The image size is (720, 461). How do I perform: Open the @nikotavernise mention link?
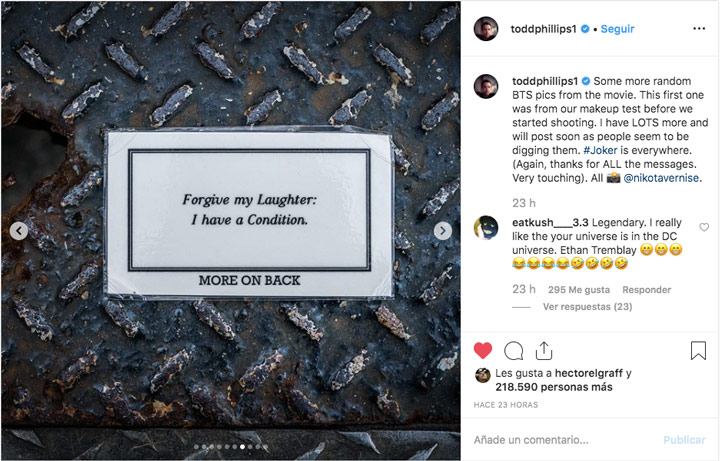[661, 178]
